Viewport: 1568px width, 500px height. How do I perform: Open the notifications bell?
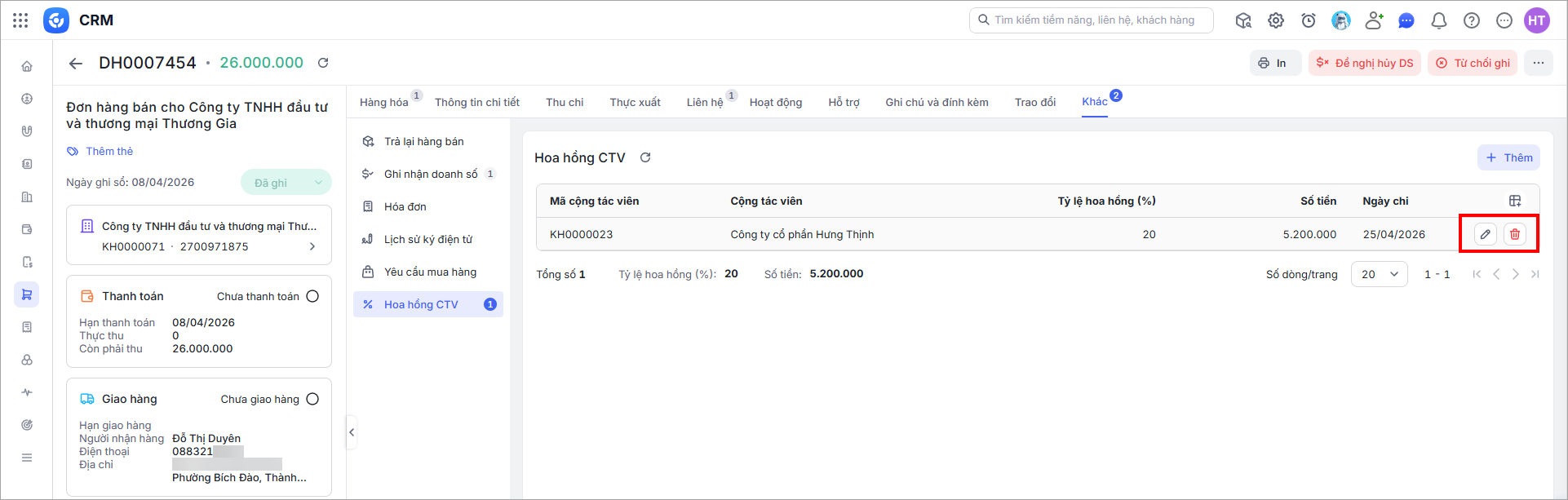(x=1439, y=20)
